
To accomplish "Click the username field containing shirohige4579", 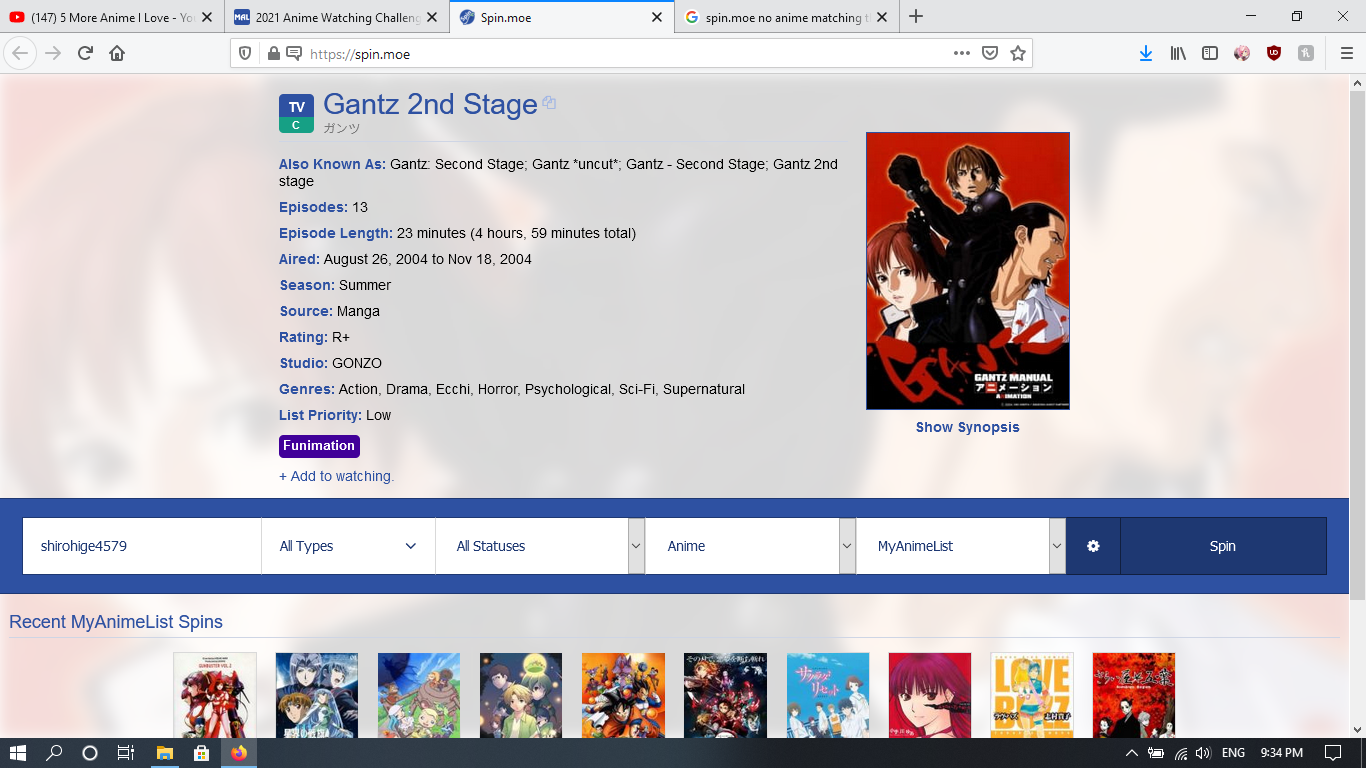I will point(142,546).
